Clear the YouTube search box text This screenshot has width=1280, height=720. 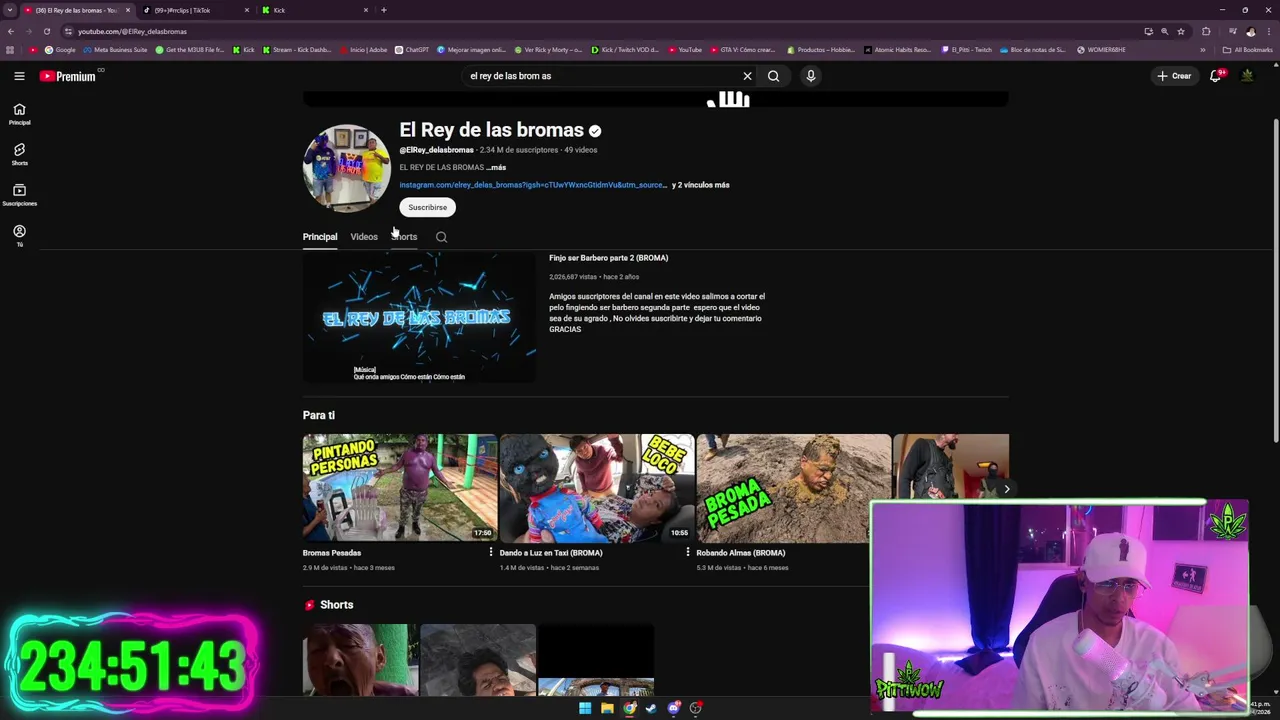pos(747,76)
